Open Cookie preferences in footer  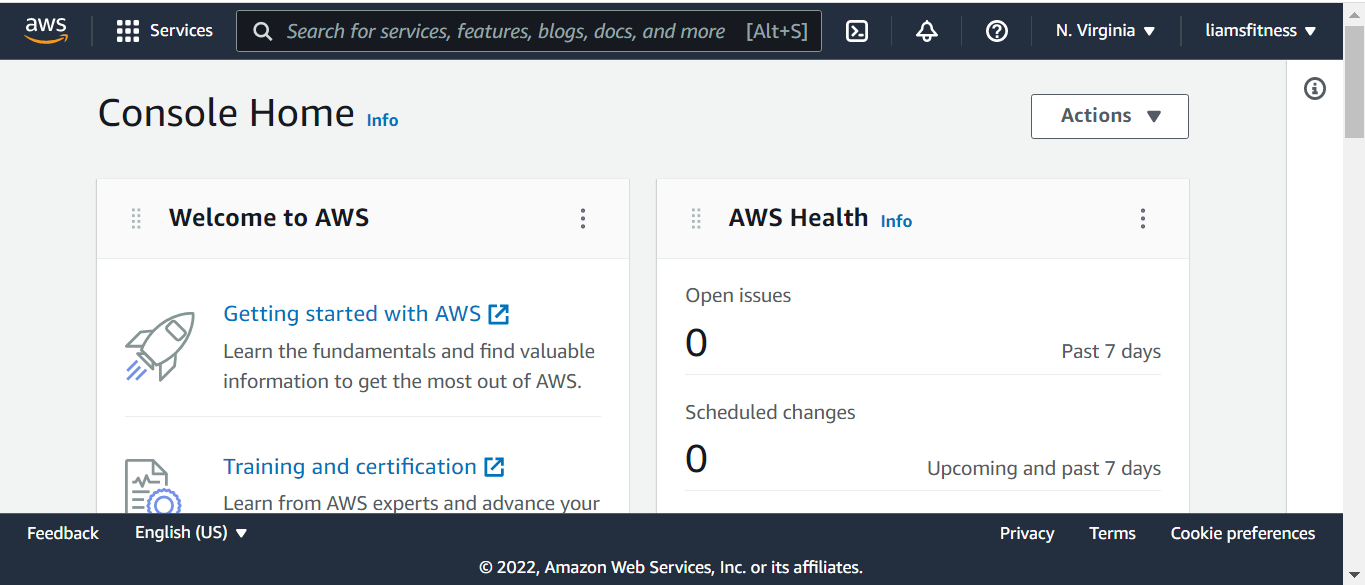click(1242, 533)
